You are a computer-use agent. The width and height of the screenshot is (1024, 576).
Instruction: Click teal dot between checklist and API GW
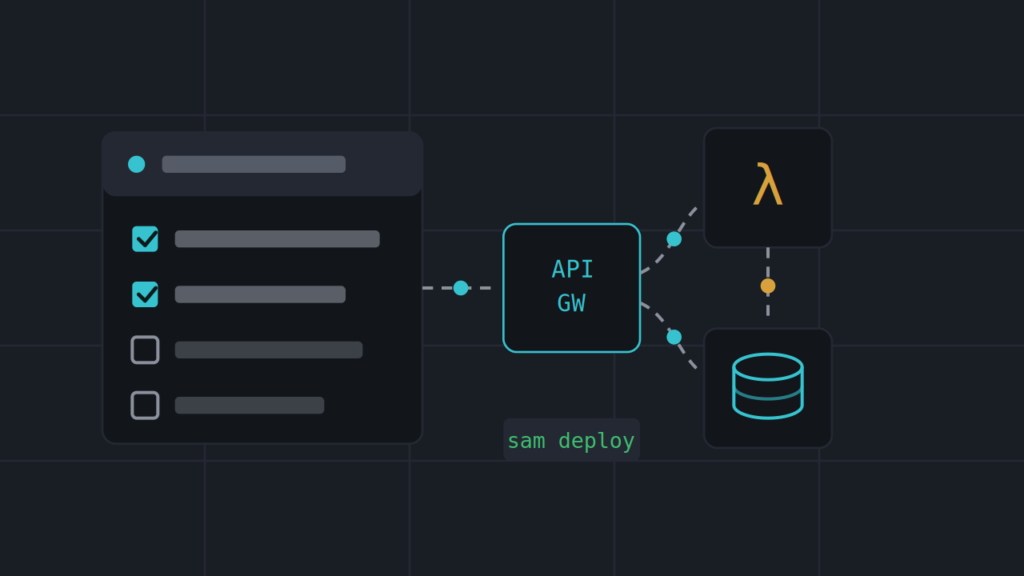(461, 288)
